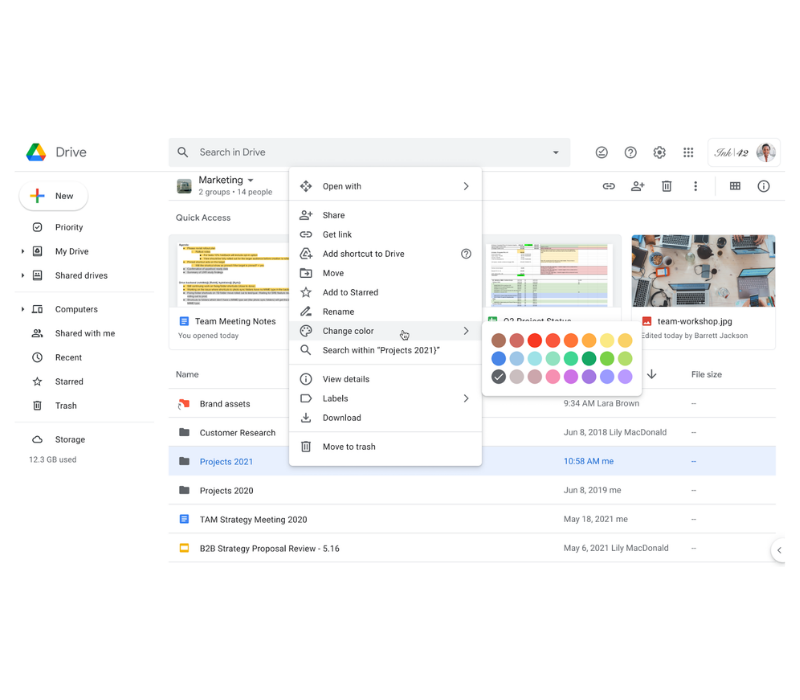Switch to grid layout view icon
This screenshot has height=700, width=800.
pyautogui.click(x=735, y=186)
